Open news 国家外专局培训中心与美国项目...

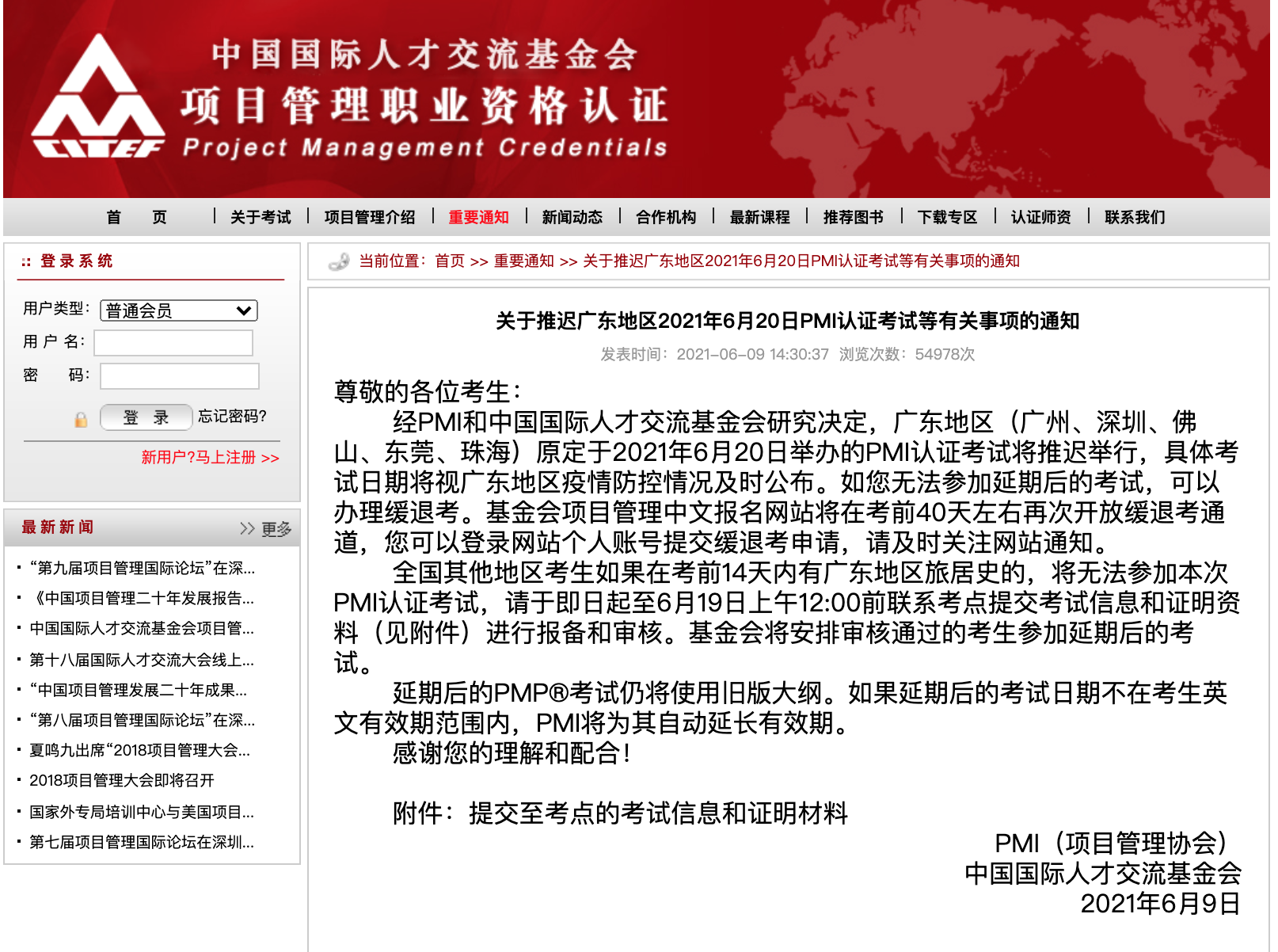point(143,812)
